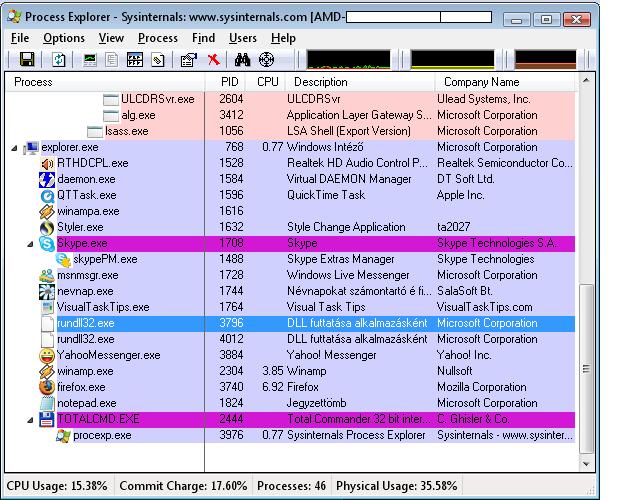Toggle the Show Process Tree toolbar icon
Screen dimensions: 640x500
111,60
